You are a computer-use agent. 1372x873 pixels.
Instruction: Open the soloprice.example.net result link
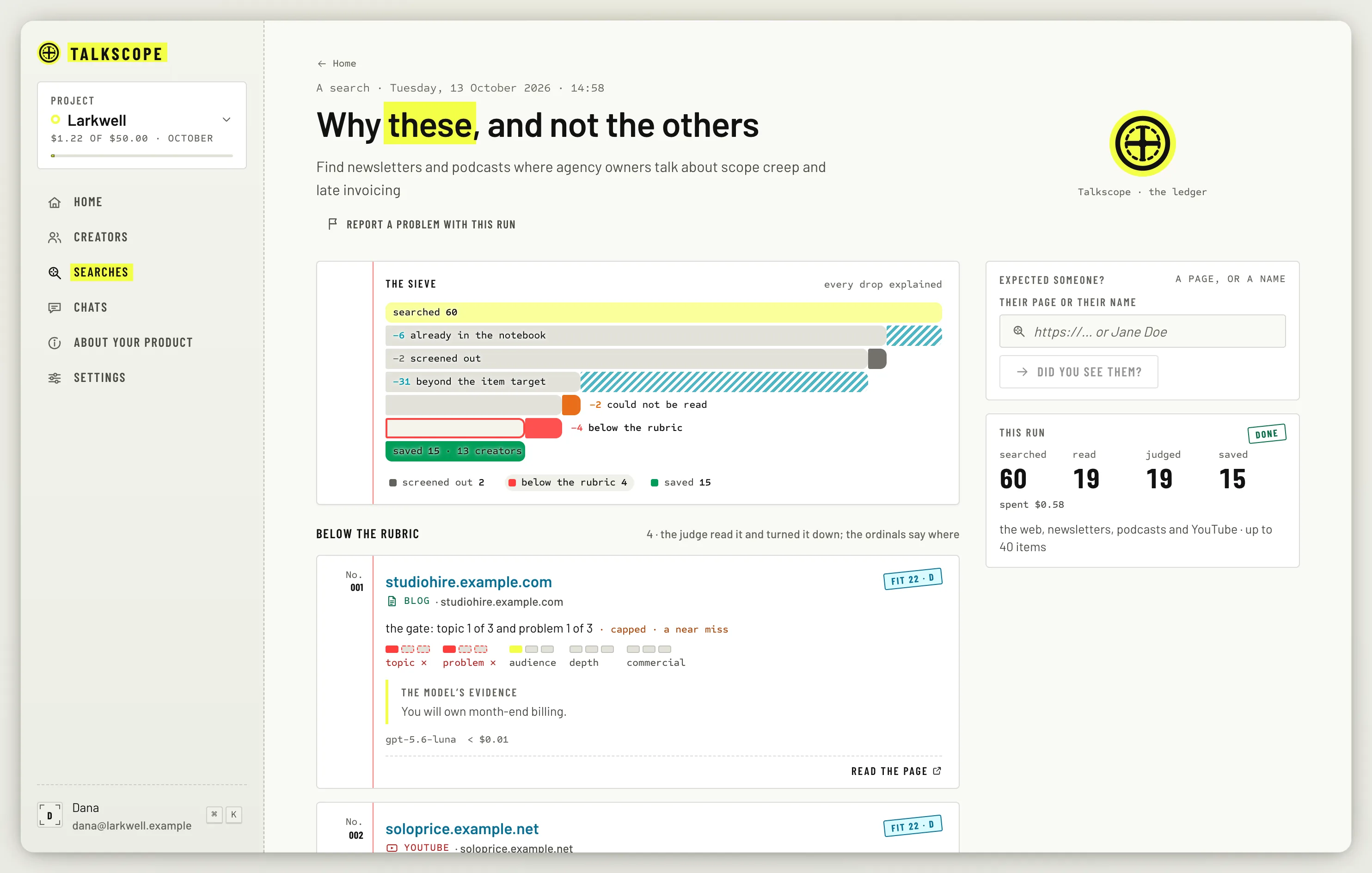(461, 829)
